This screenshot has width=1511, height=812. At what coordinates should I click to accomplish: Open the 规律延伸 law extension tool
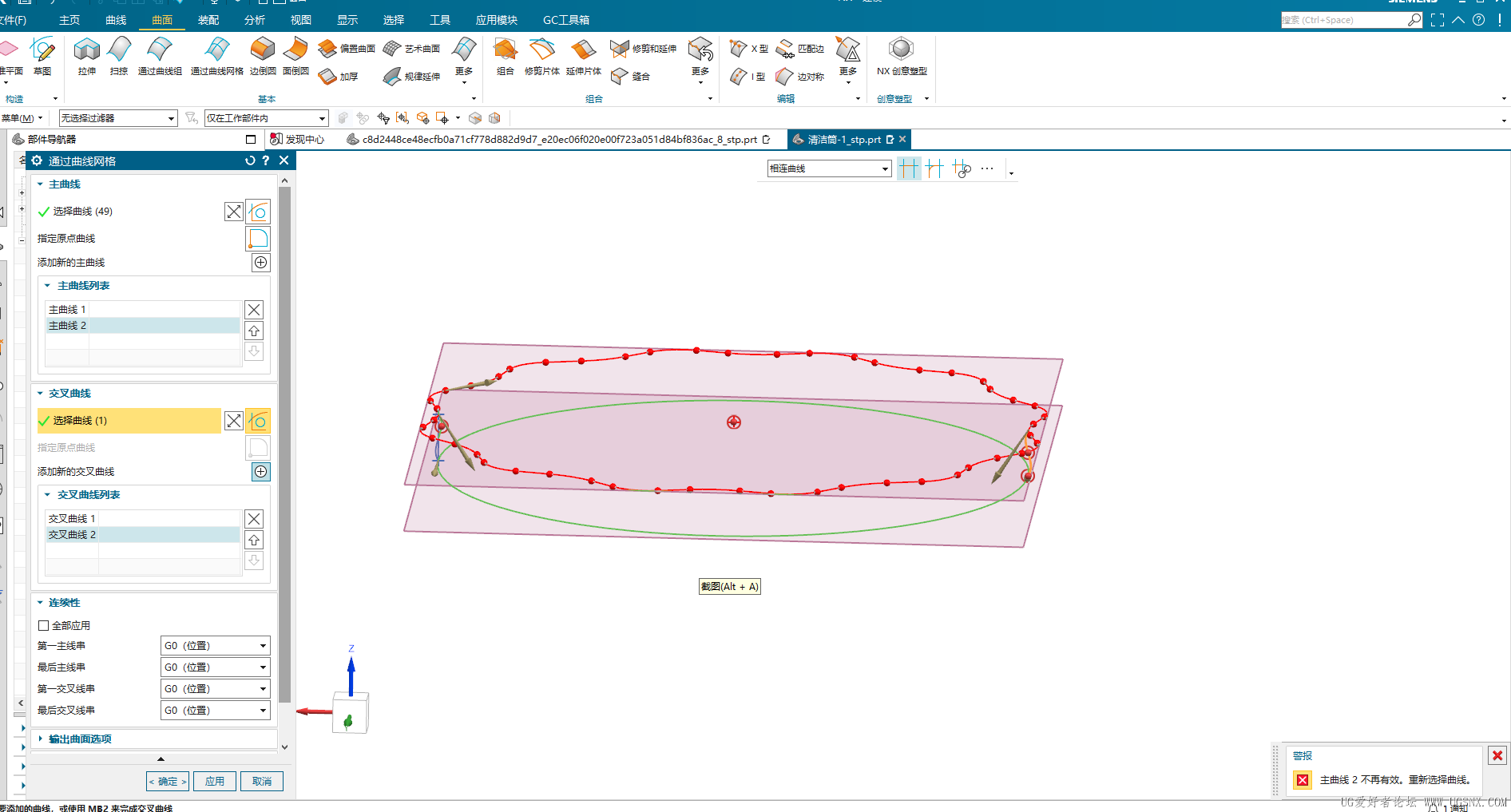411,77
